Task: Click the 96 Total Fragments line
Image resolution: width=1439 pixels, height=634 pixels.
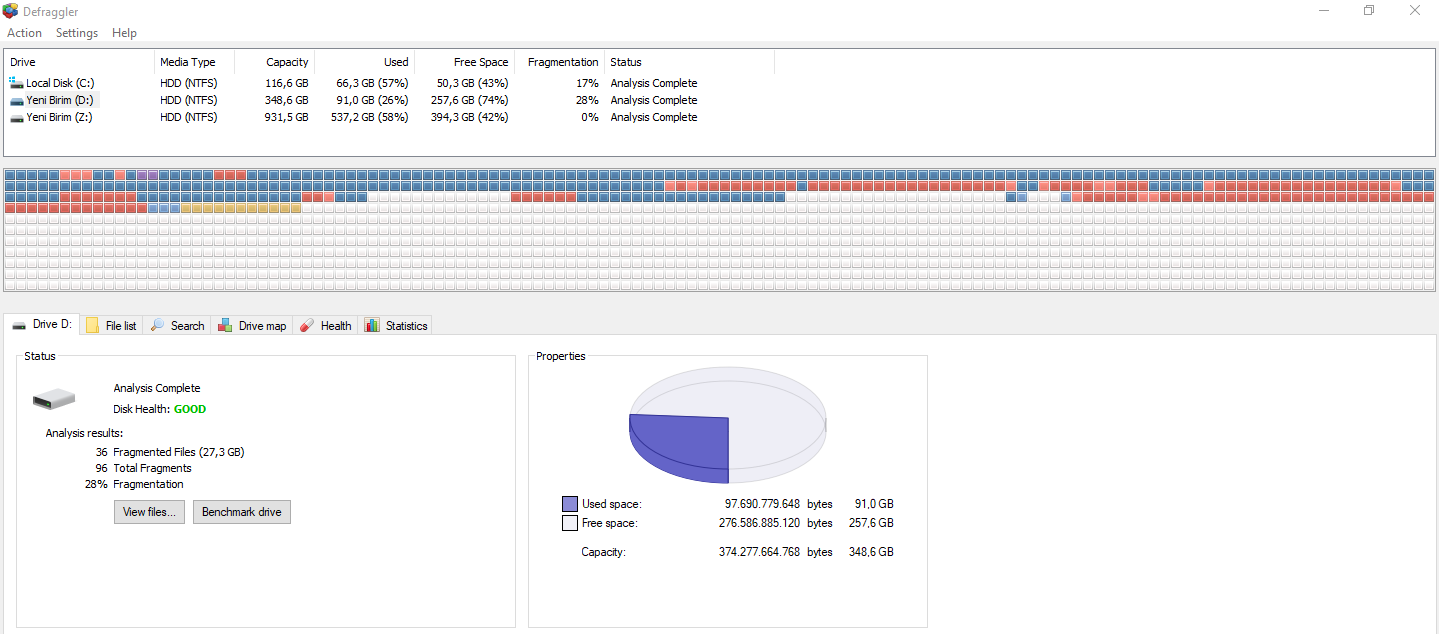Action: 143,468
